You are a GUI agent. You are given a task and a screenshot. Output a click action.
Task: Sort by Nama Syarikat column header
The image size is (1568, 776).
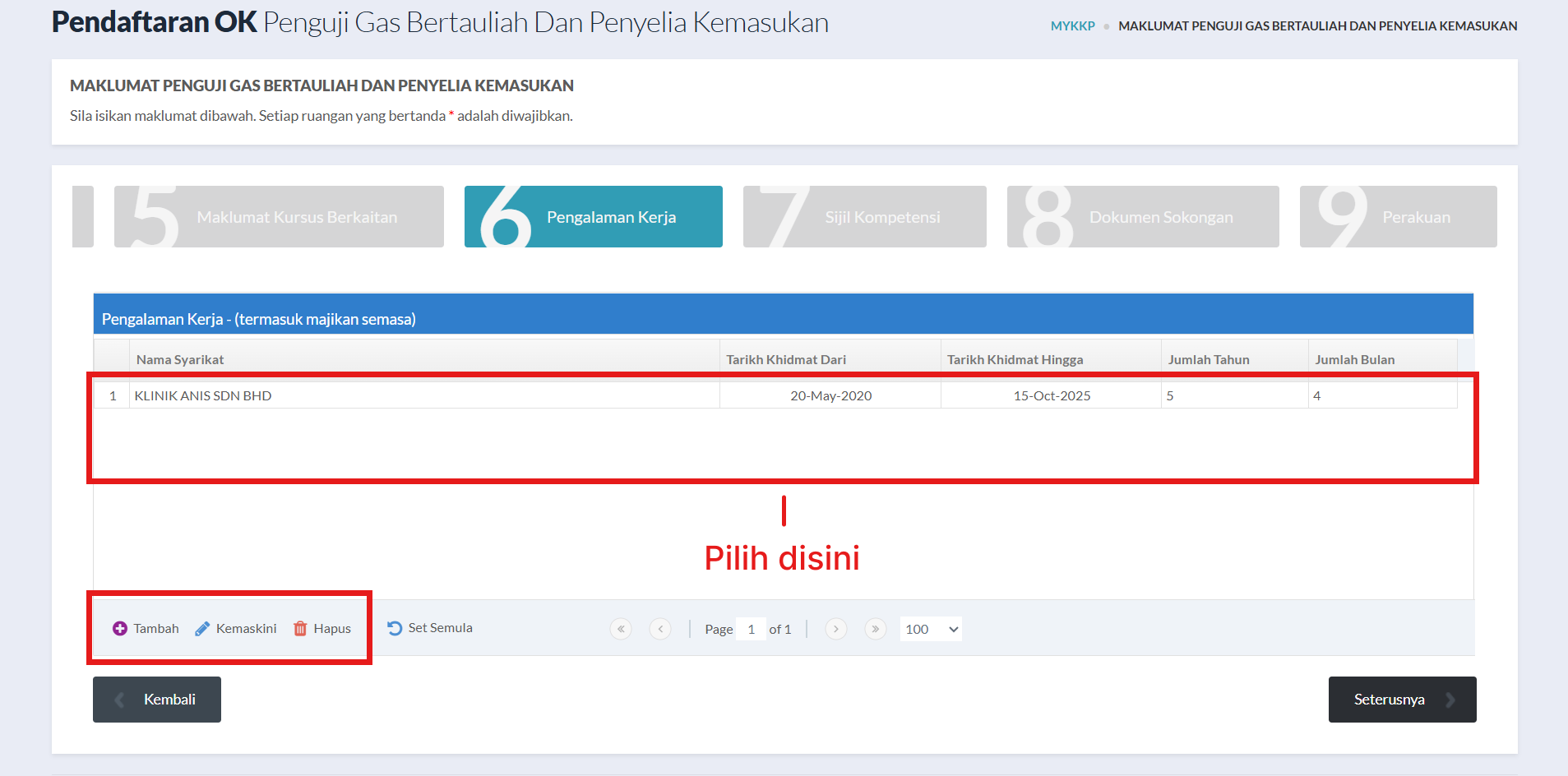click(180, 359)
